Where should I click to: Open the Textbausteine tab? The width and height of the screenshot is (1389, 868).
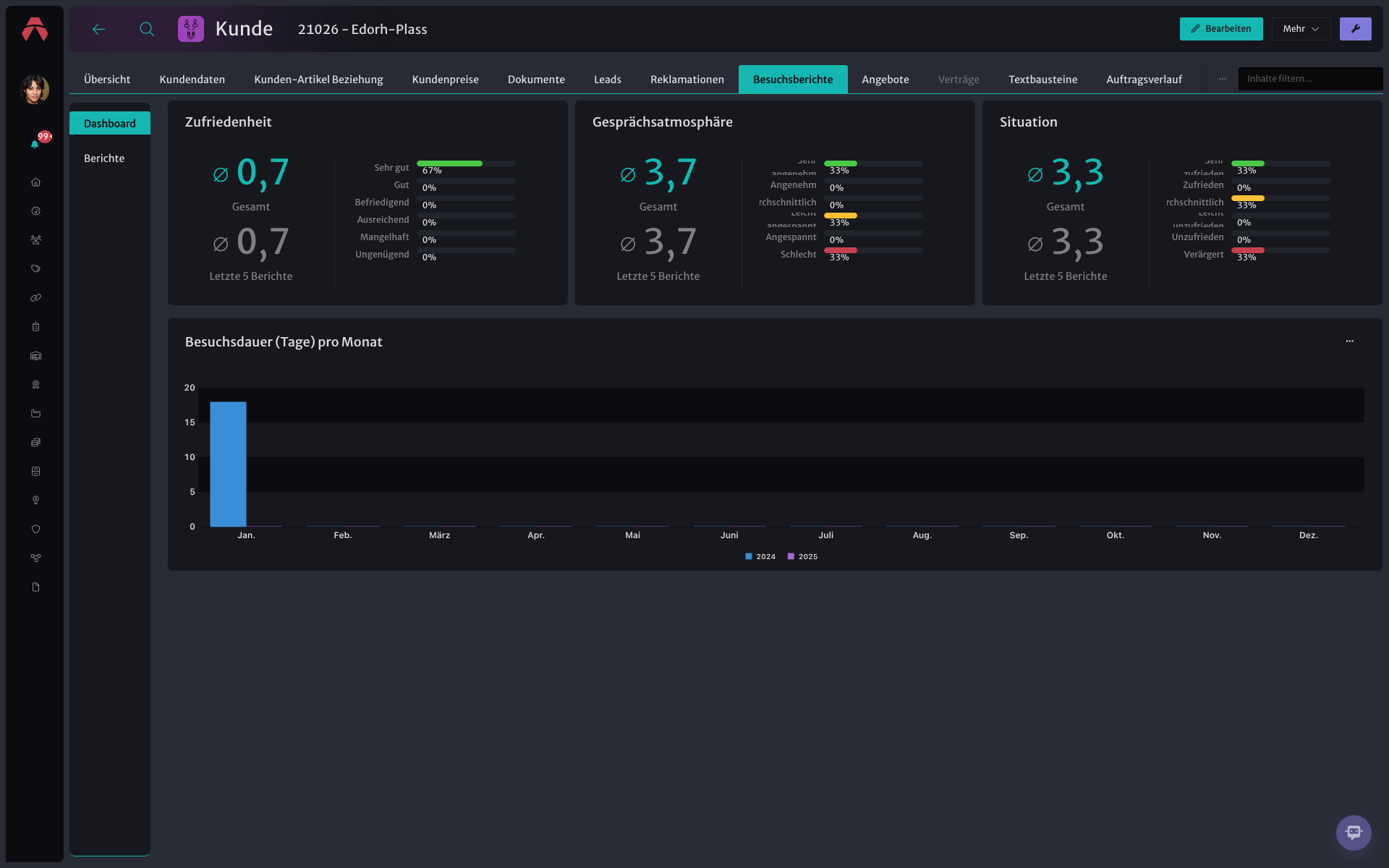[1043, 80]
